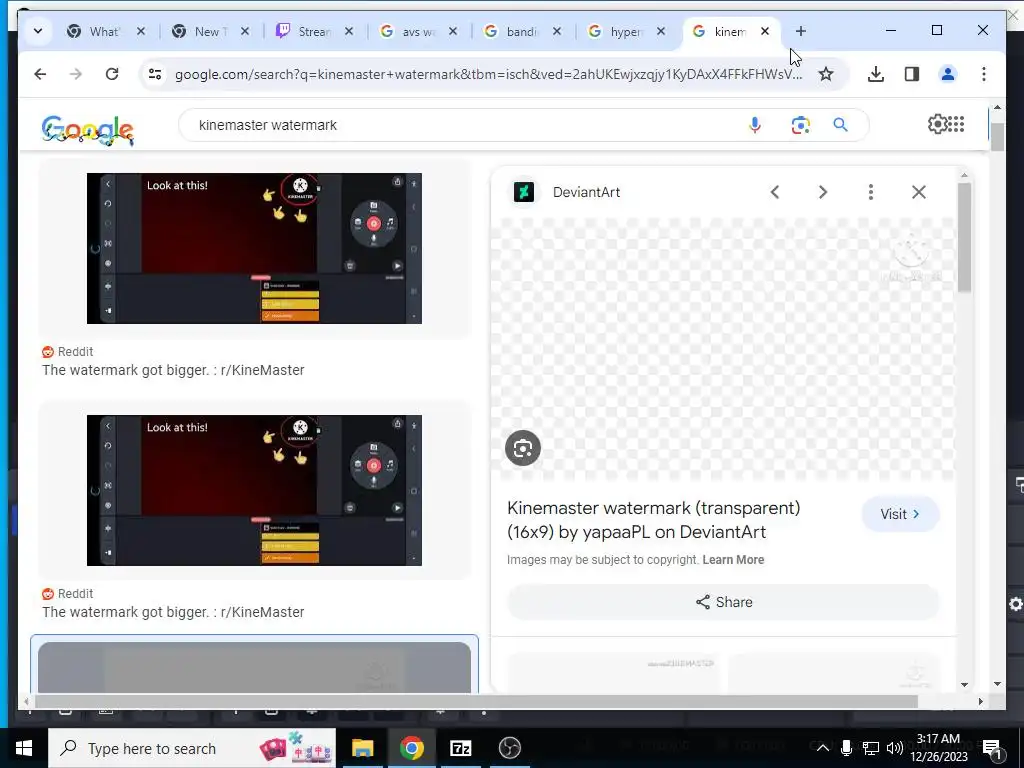This screenshot has width=1024, height=768.
Task: Open File Explorer from taskbar
Action: point(362,748)
